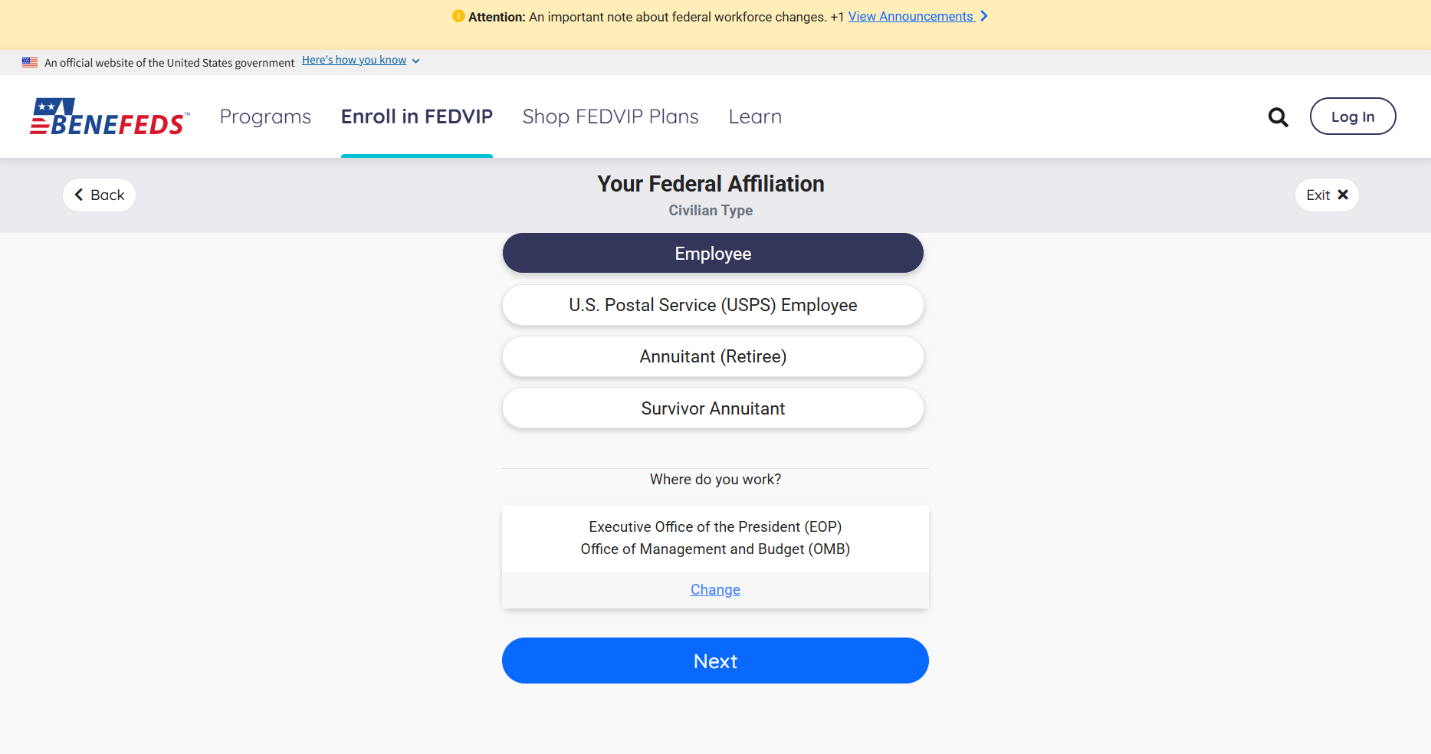This screenshot has height=754, width=1431.
Task: Select the Employee civilian type
Action: pos(712,254)
